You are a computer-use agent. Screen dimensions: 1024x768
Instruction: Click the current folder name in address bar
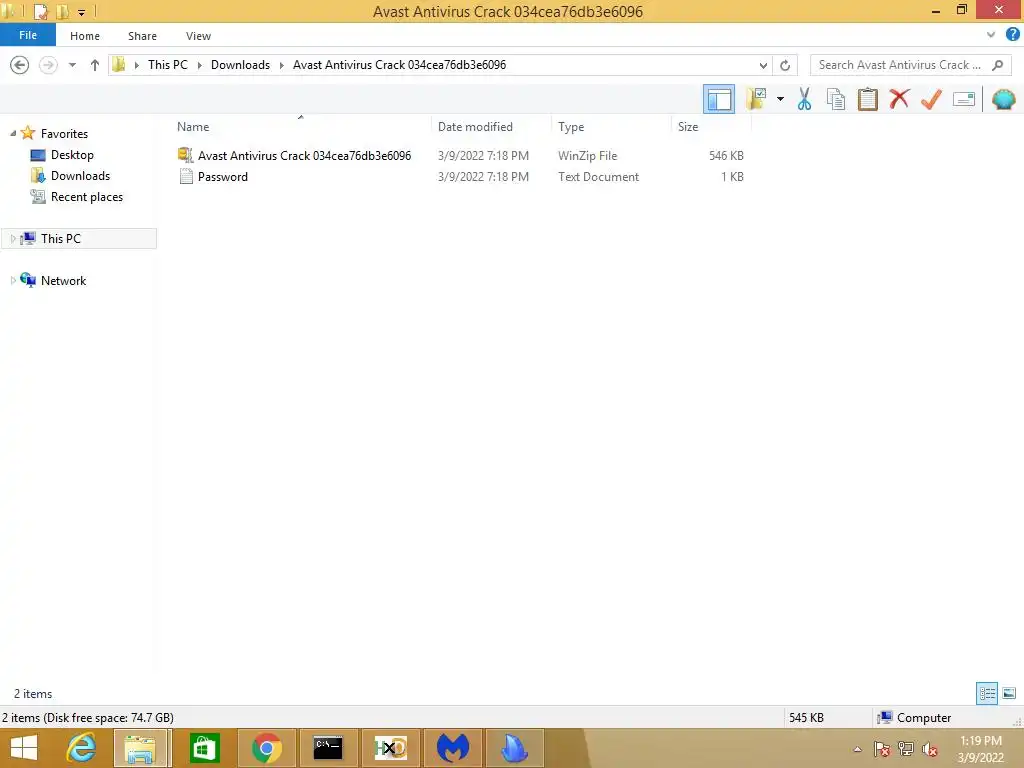399,65
